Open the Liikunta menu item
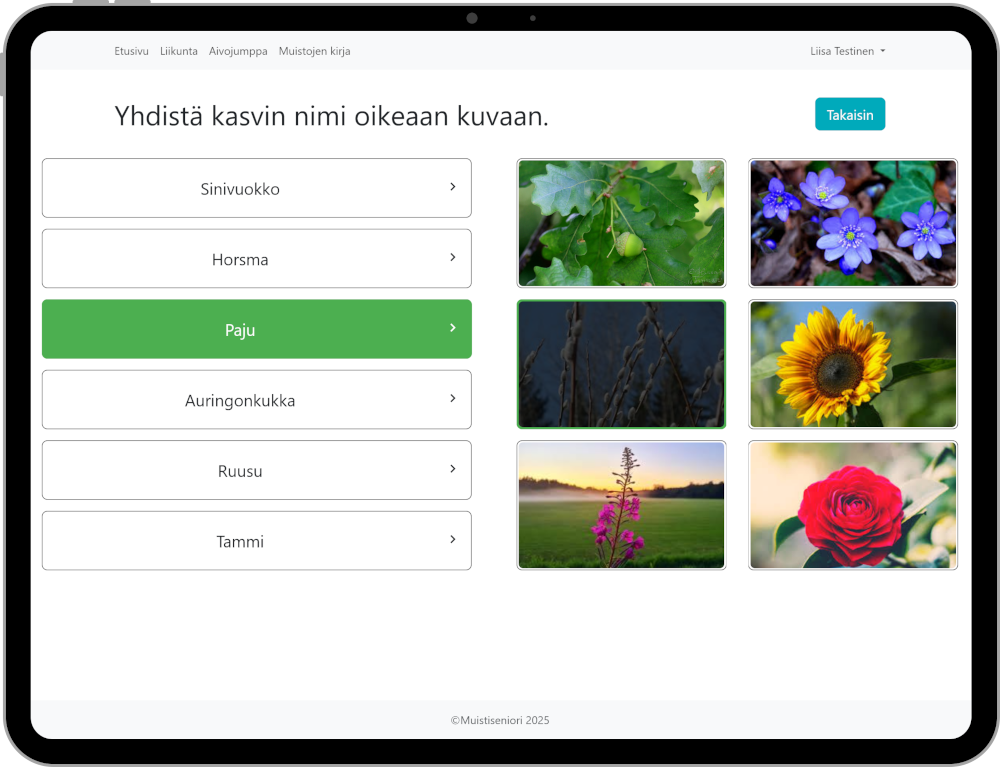 pos(179,51)
